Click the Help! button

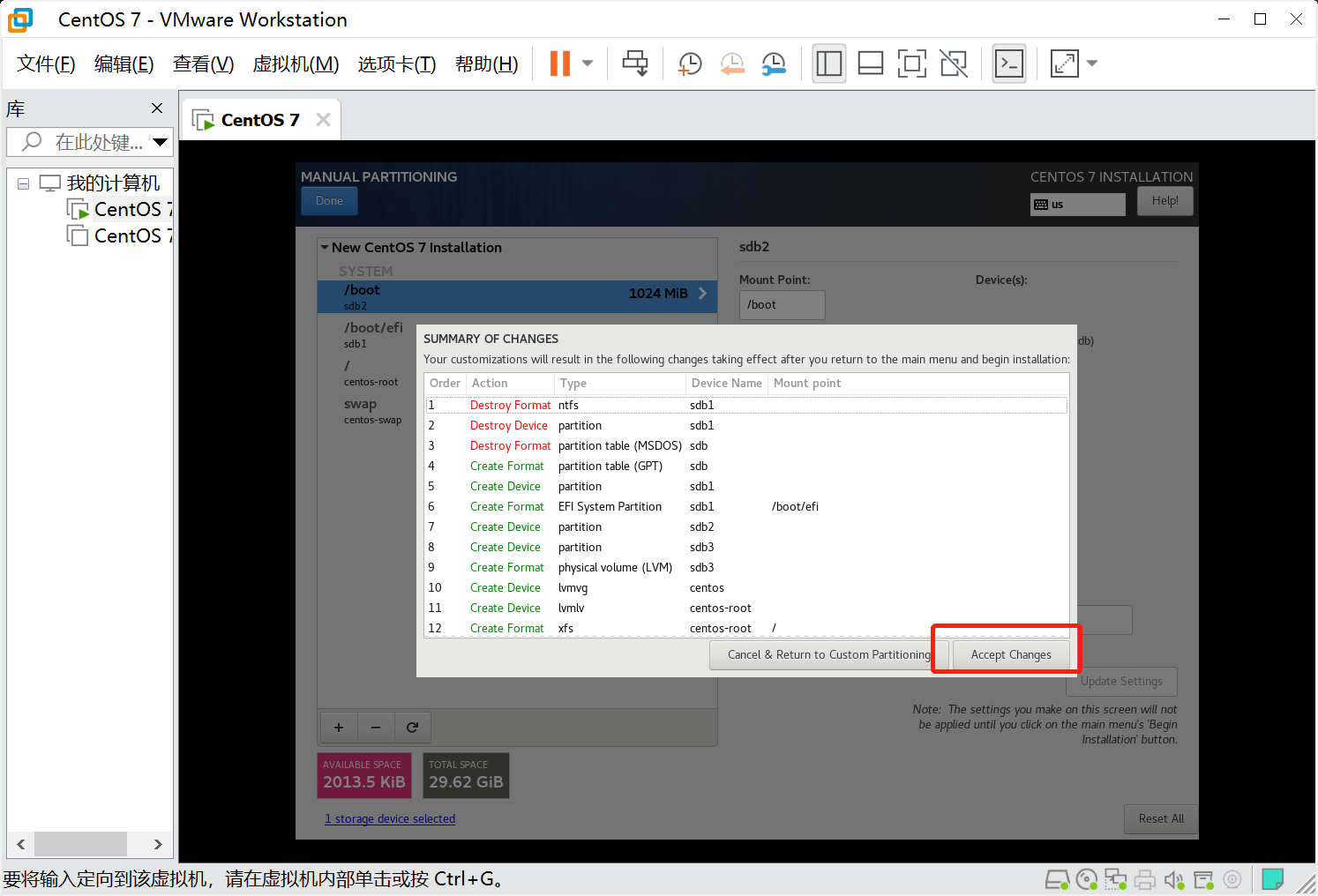tap(1164, 201)
